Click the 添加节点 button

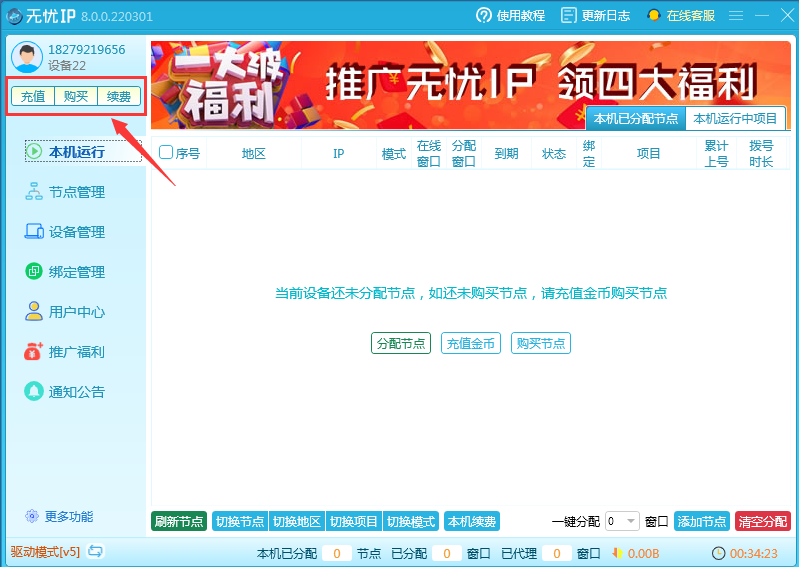pyautogui.click(x=702, y=521)
